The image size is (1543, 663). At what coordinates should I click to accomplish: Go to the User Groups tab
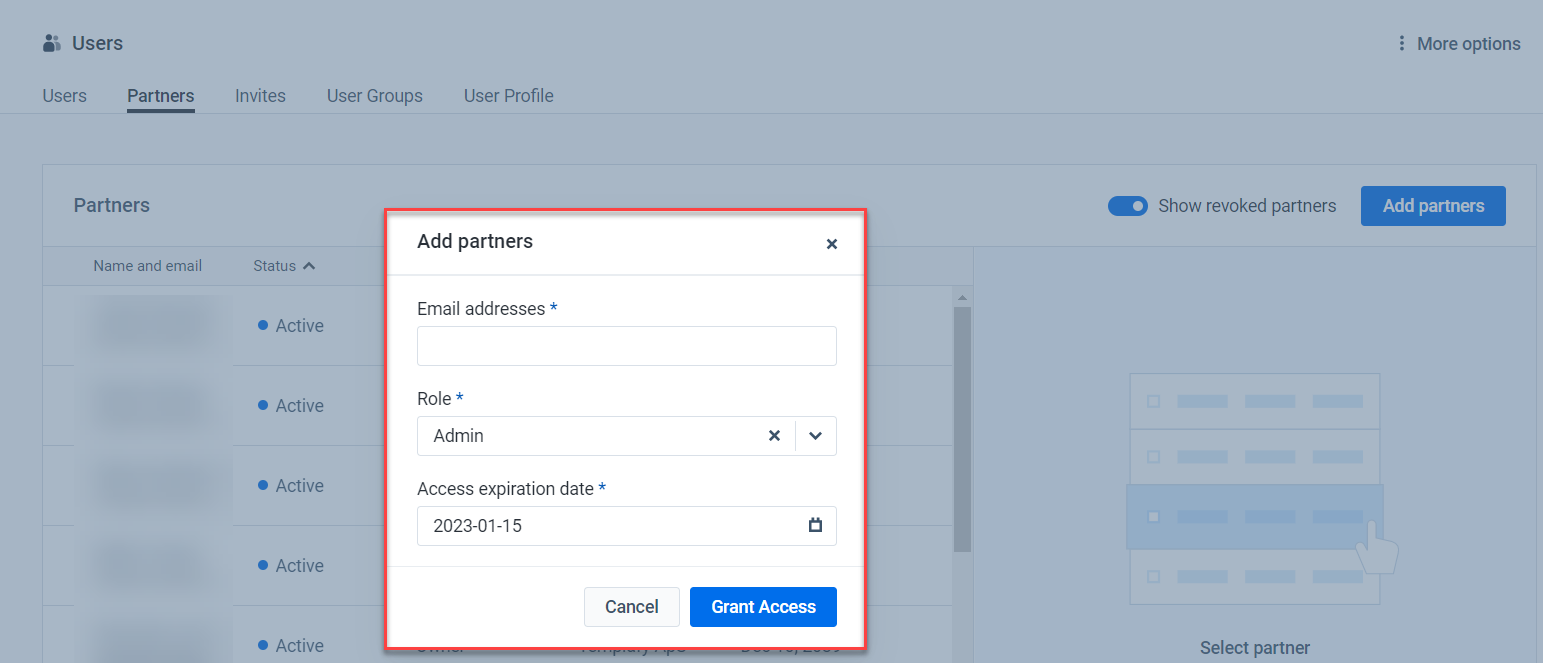pyautogui.click(x=375, y=96)
